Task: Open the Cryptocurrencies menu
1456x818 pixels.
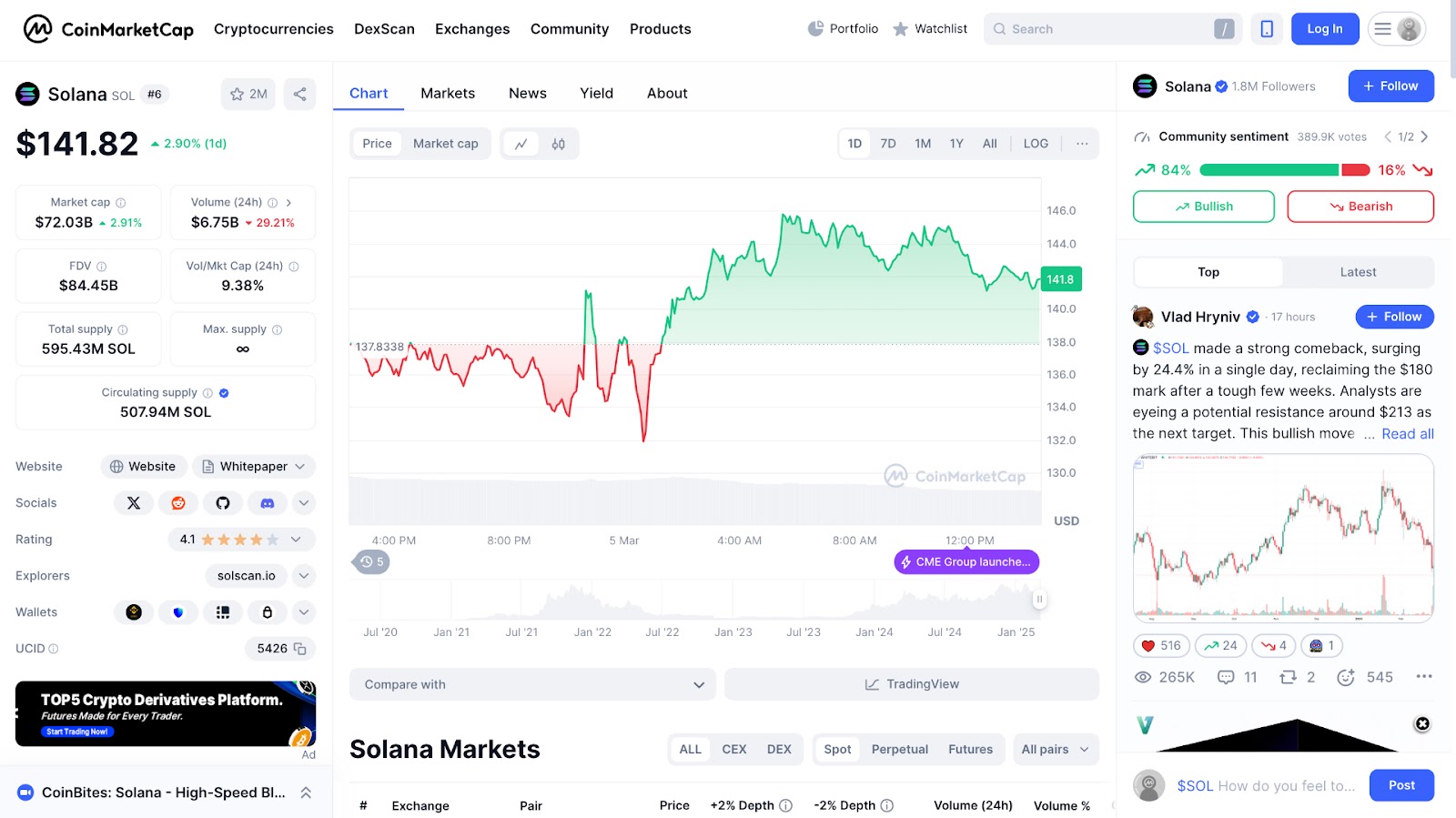Action: coord(274,29)
